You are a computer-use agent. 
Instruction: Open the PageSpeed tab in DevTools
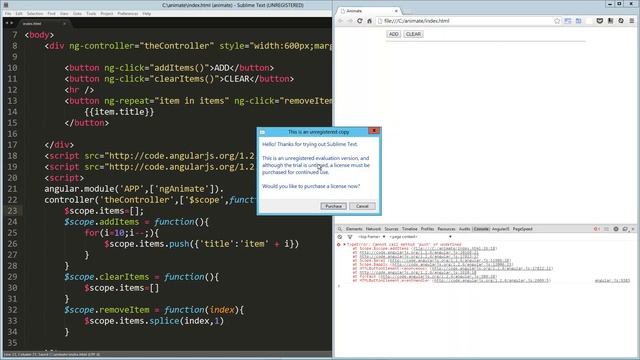pyautogui.click(x=522, y=229)
